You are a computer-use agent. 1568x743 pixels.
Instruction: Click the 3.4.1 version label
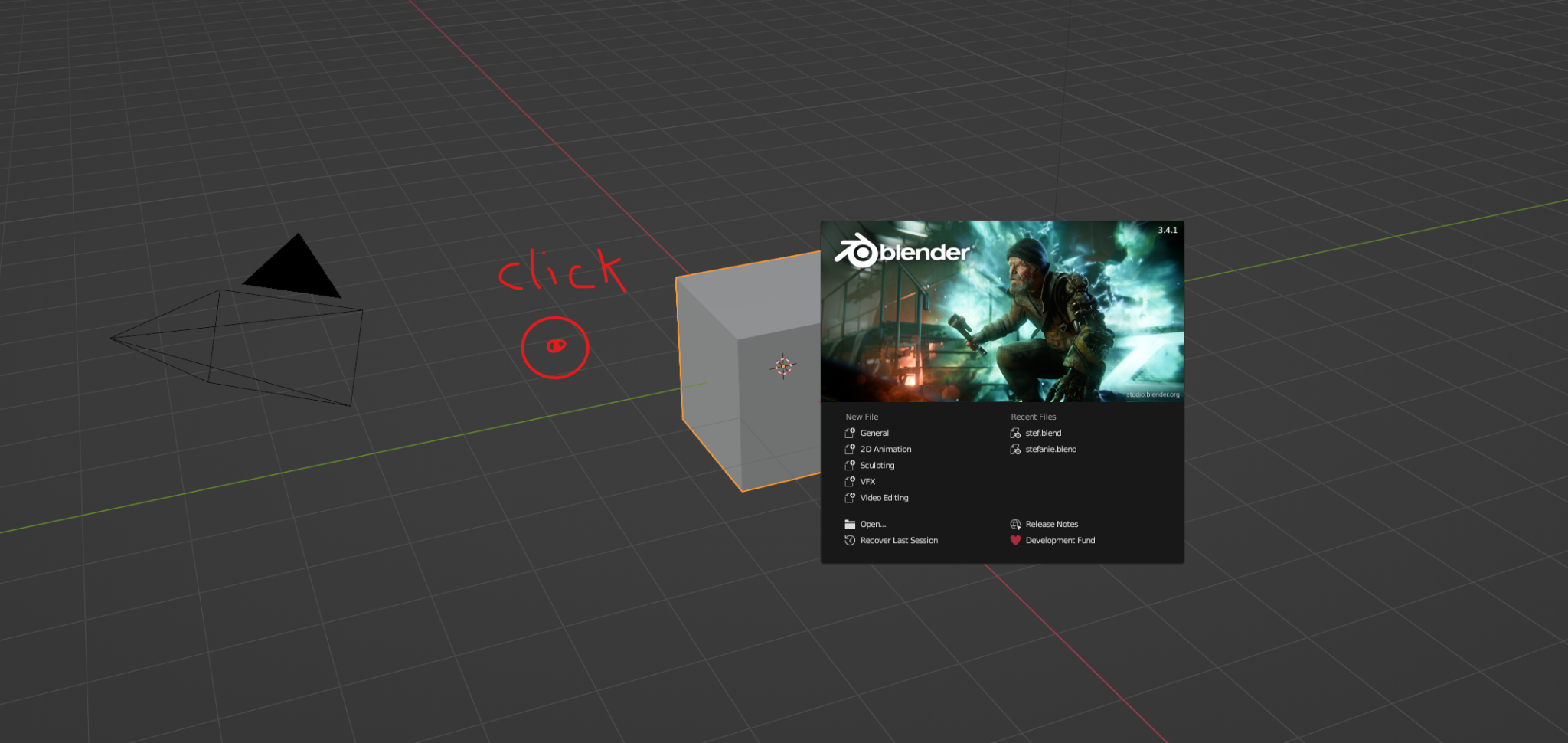pos(1168,230)
